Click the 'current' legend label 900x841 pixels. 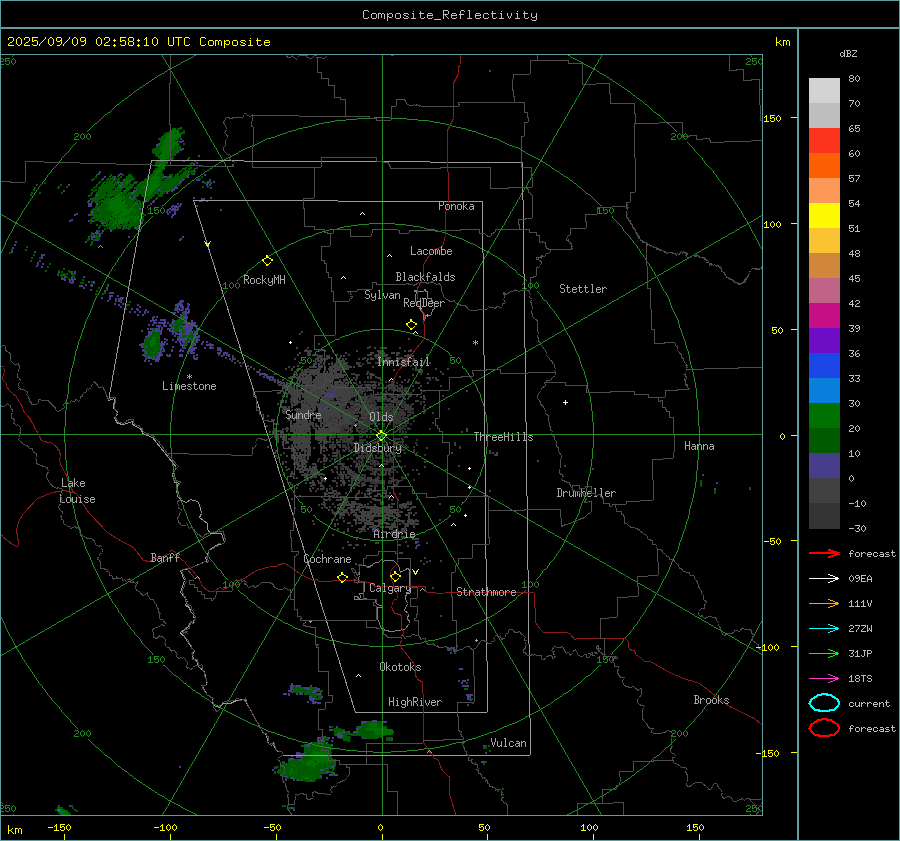point(869,703)
